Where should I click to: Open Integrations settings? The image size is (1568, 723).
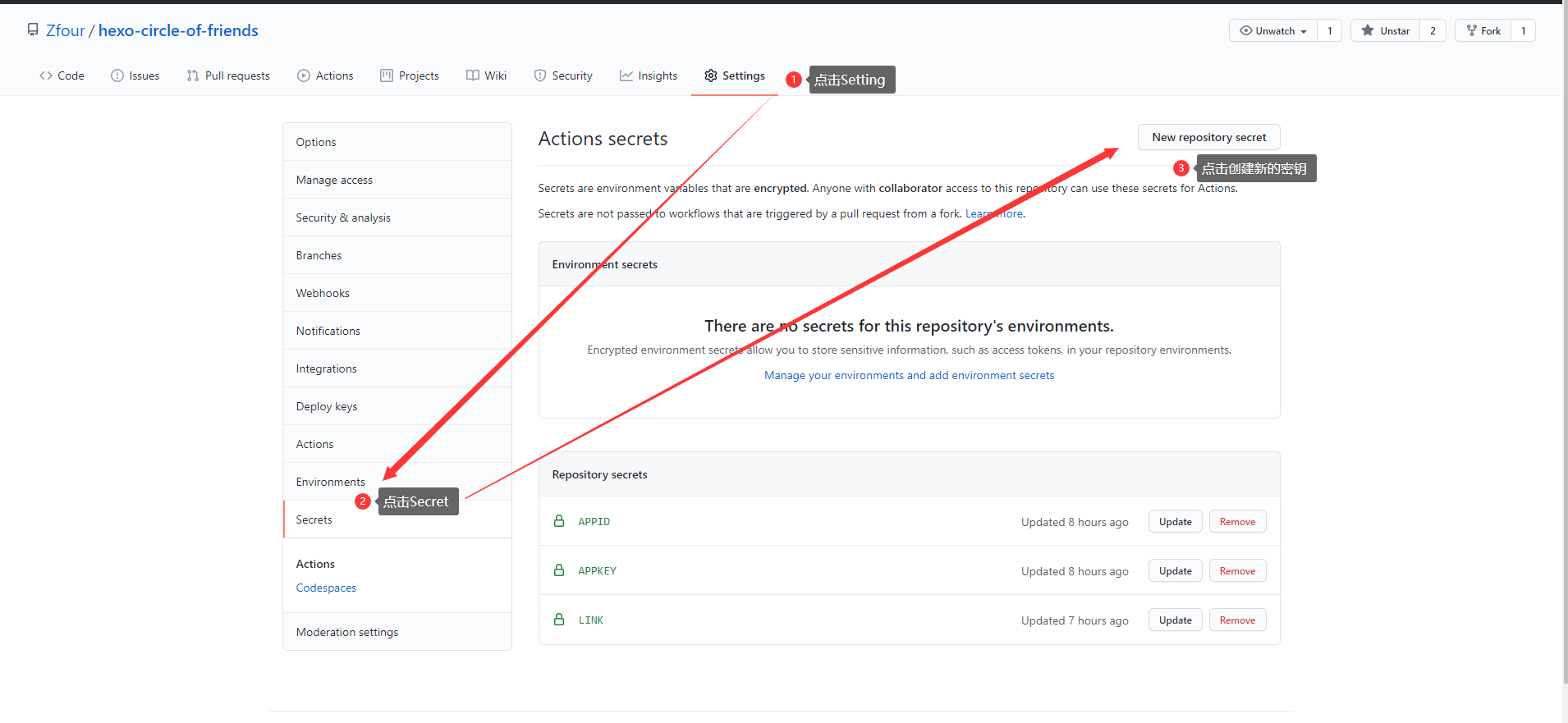tap(397, 368)
